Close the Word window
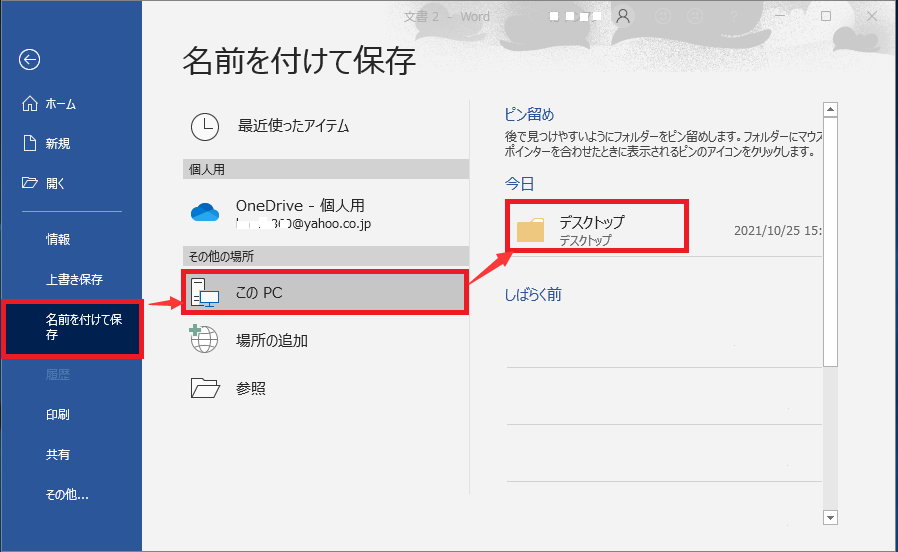Image resolution: width=898 pixels, height=552 pixels. click(872, 16)
